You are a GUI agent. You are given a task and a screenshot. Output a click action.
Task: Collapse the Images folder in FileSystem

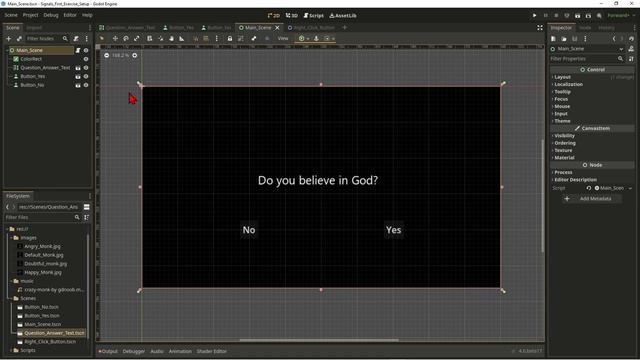pos(11,238)
